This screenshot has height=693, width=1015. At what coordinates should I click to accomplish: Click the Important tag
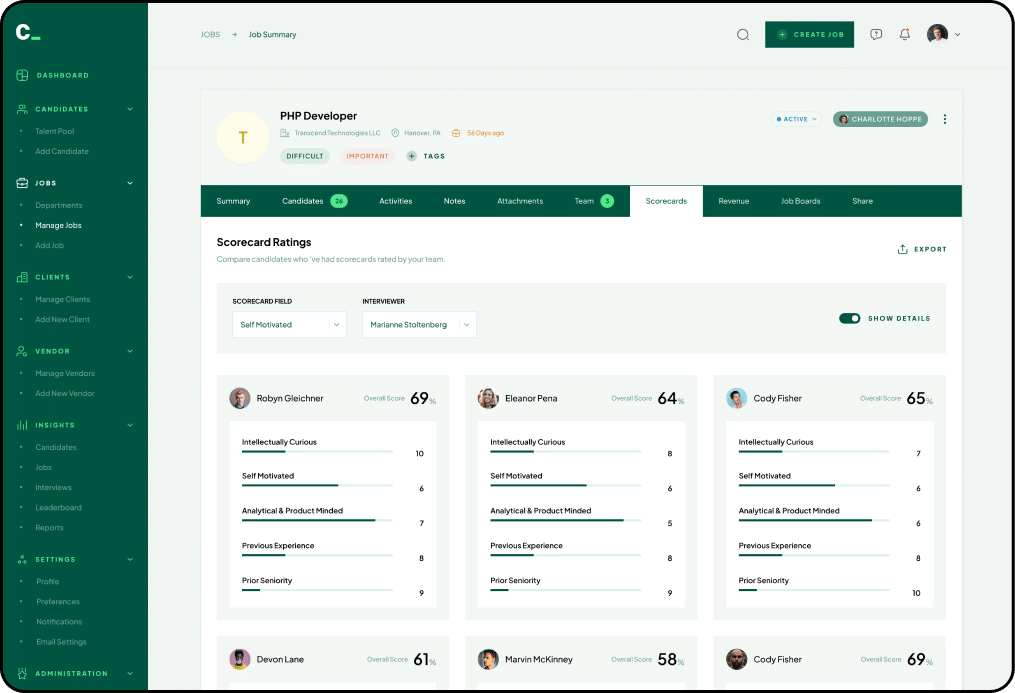[x=367, y=156]
